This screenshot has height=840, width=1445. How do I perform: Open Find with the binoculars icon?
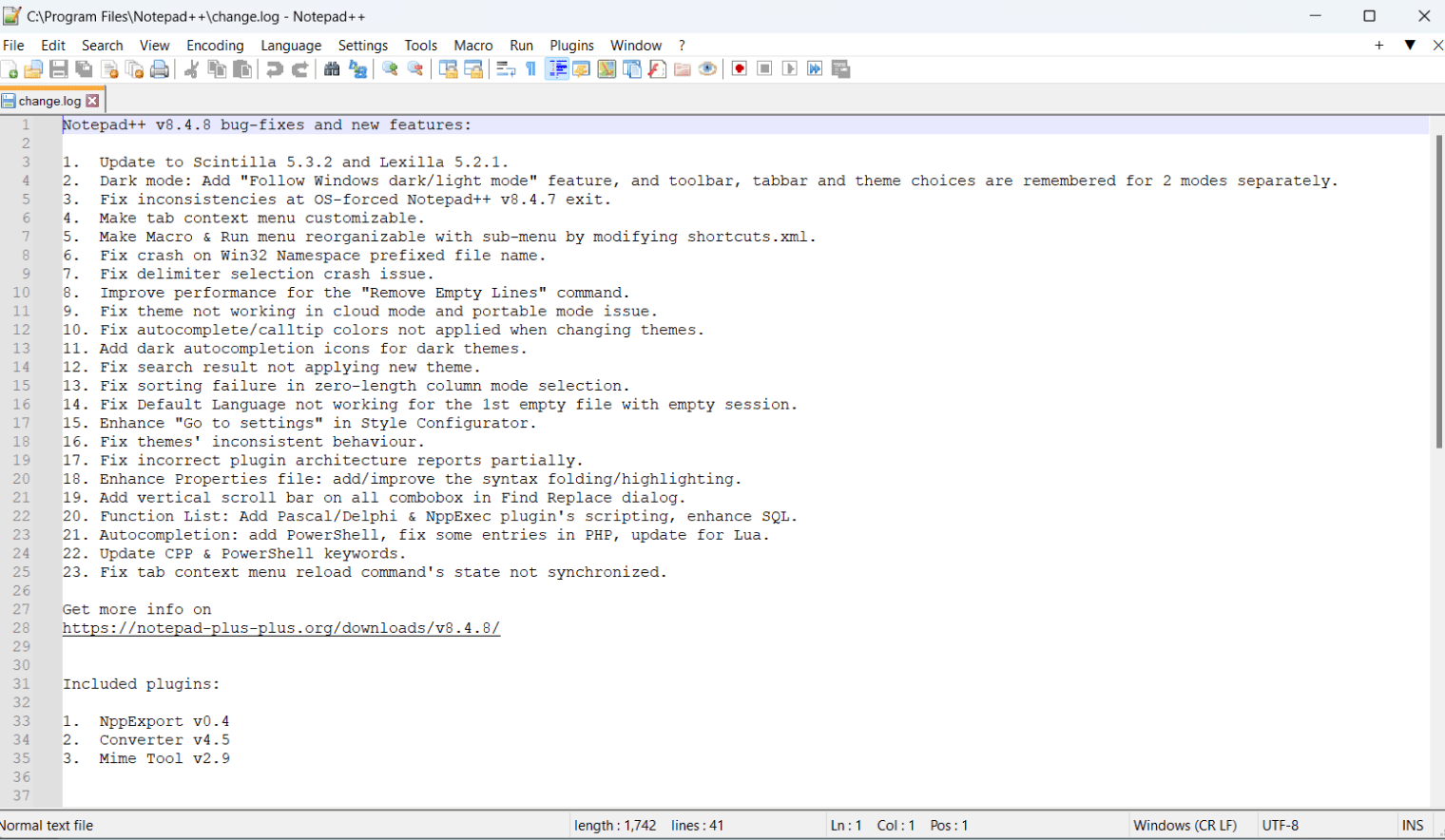(332, 69)
